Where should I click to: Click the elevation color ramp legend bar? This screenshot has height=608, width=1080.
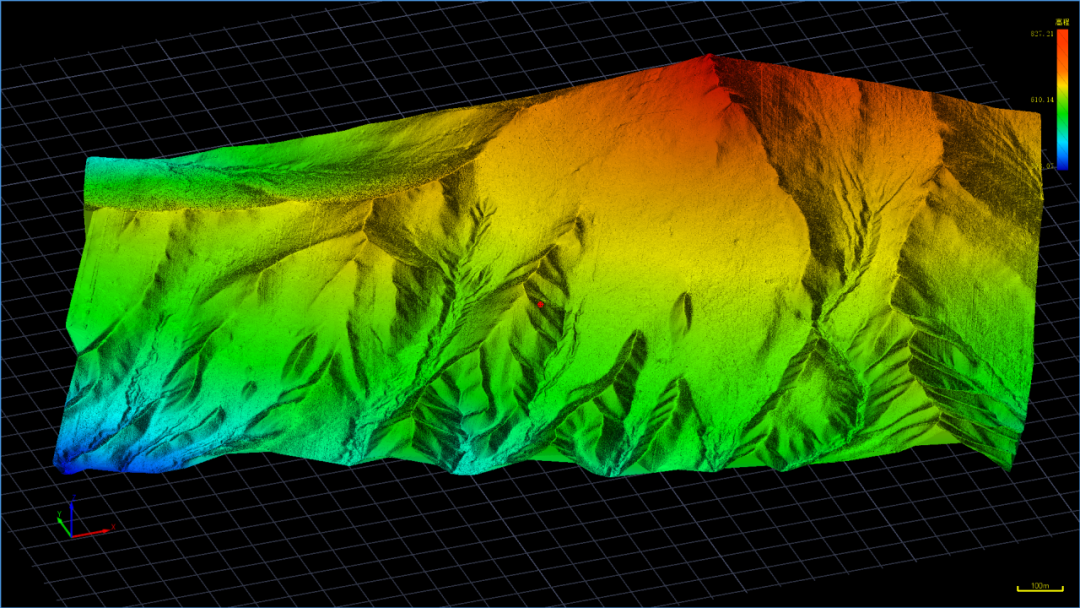click(1062, 99)
